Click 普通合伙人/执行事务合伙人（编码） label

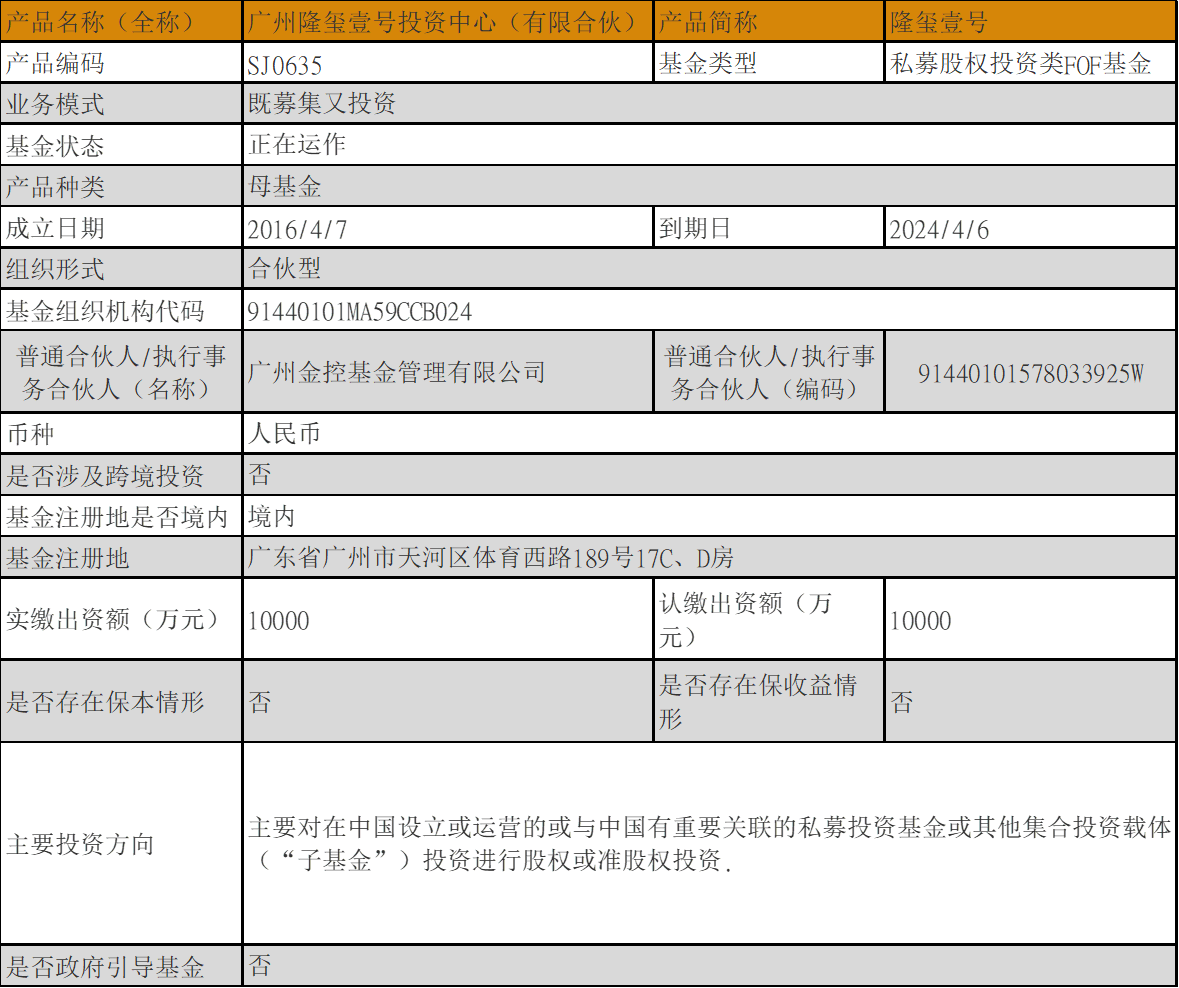[x=769, y=372]
